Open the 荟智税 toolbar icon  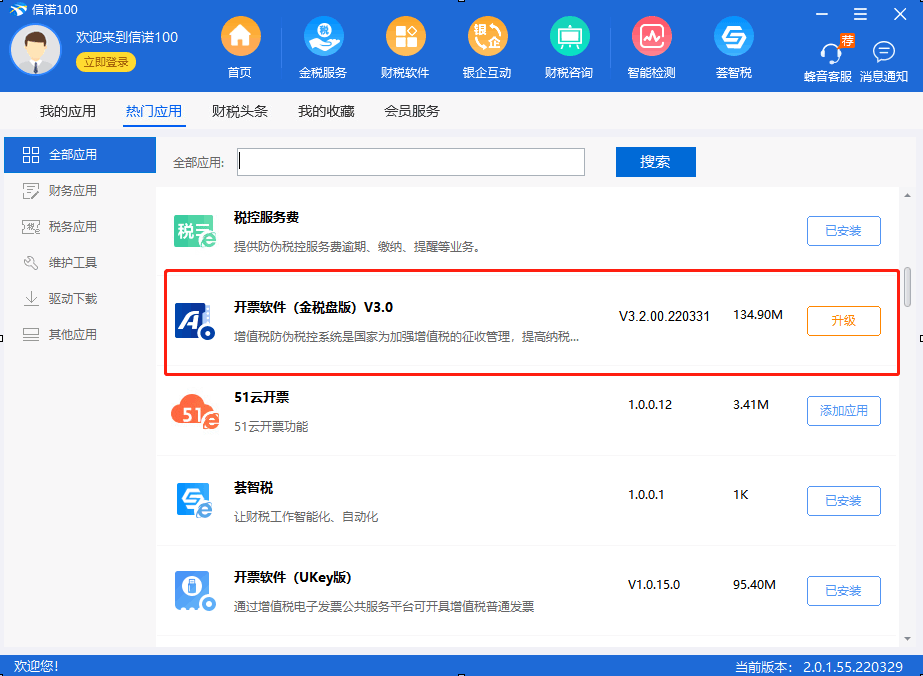[x=733, y=37]
